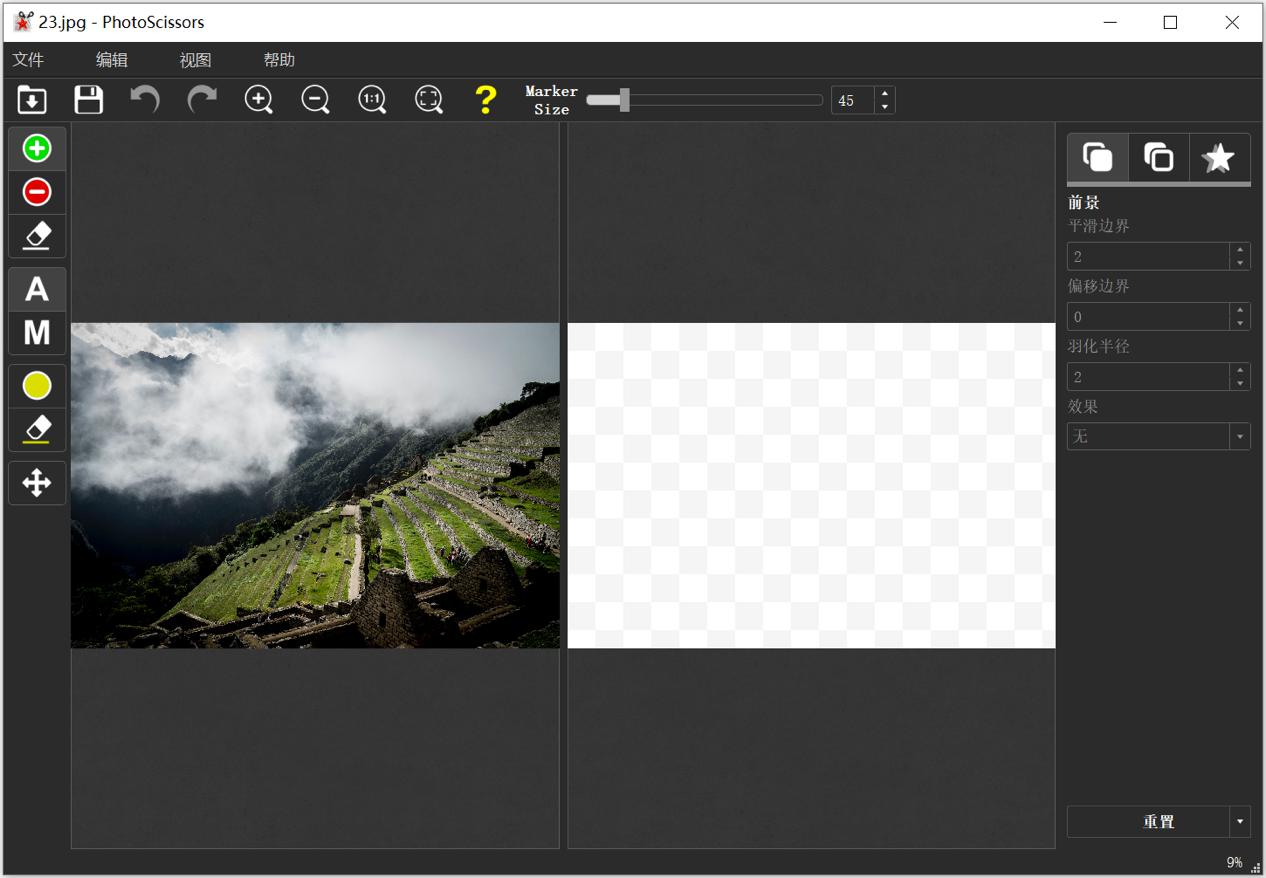The height and width of the screenshot is (878, 1266).
Task: Select the move/pan arrows tool
Action: click(x=37, y=484)
